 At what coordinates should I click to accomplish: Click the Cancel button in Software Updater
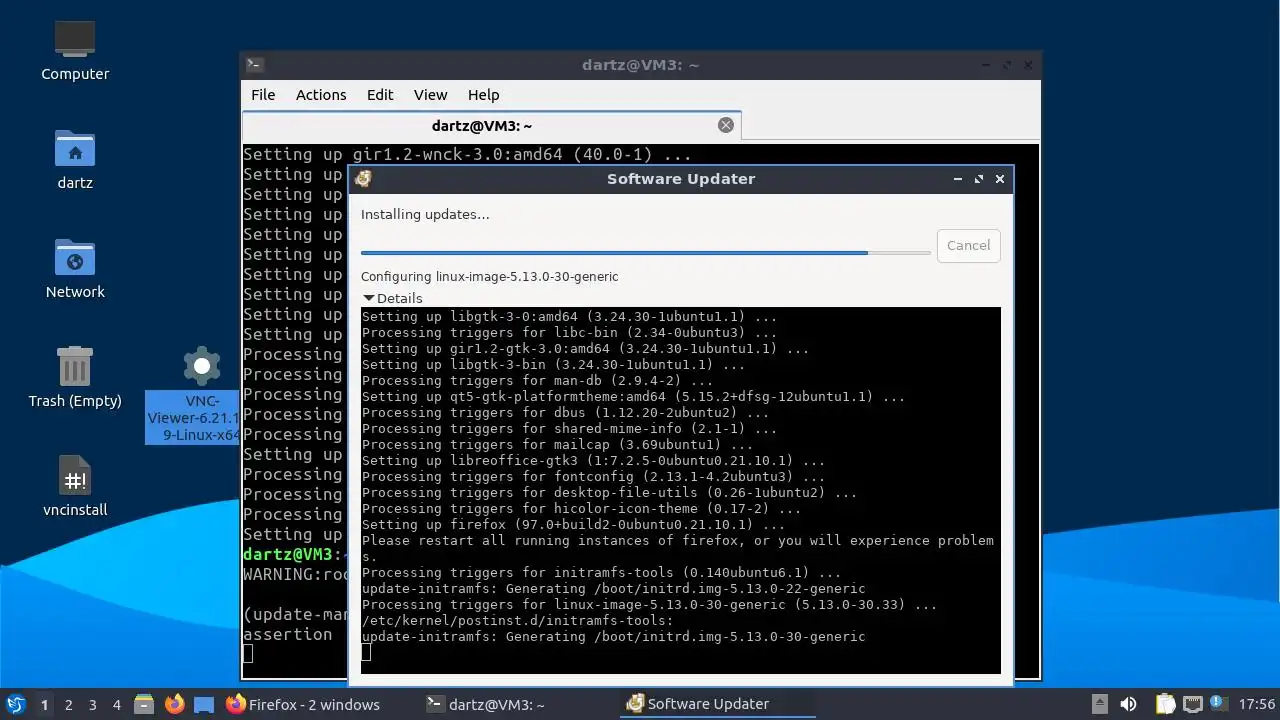pyautogui.click(x=968, y=245)
